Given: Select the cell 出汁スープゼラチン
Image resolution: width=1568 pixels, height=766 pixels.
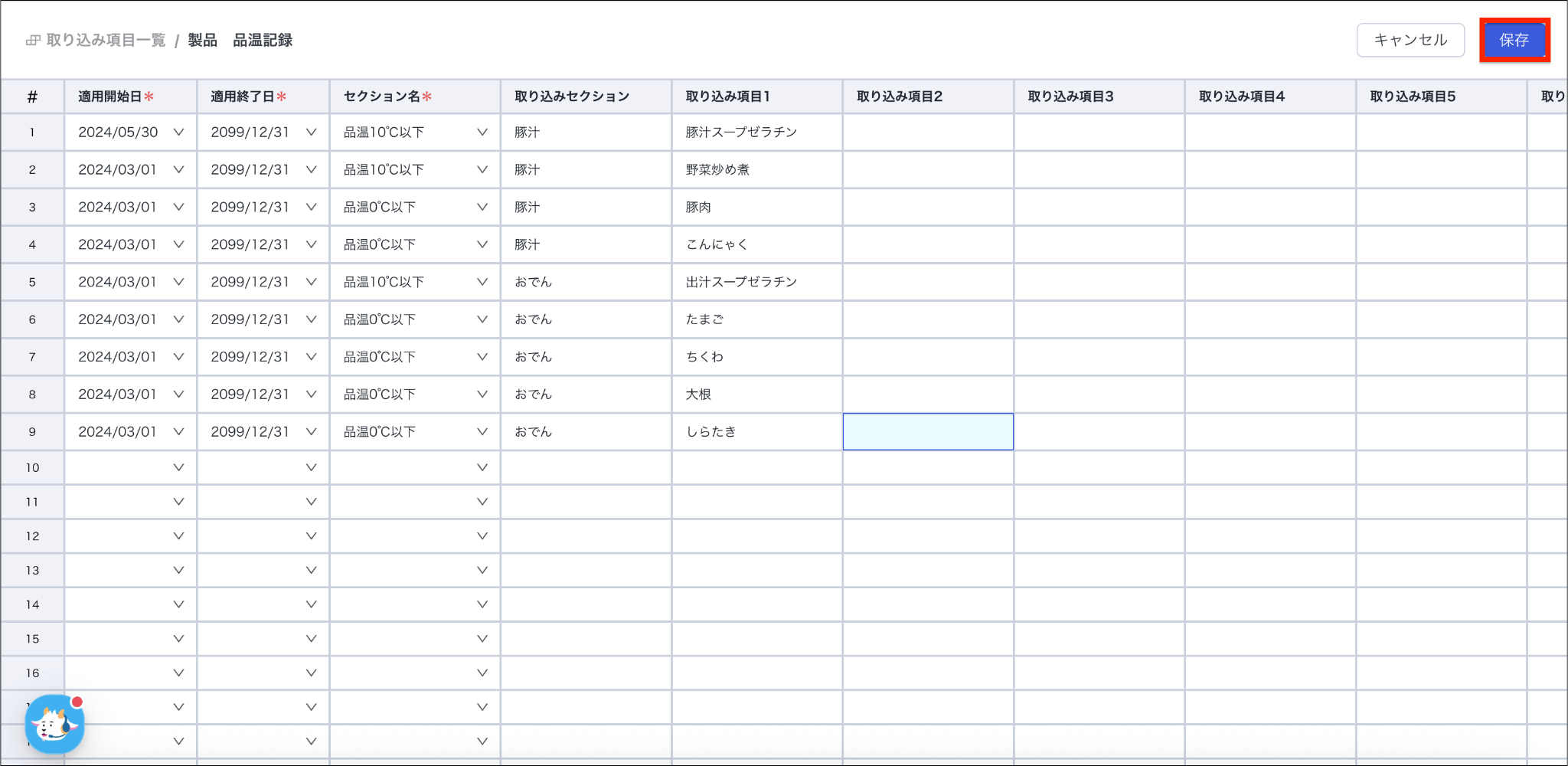Looking at the screenshot, I should coord(757,282).
